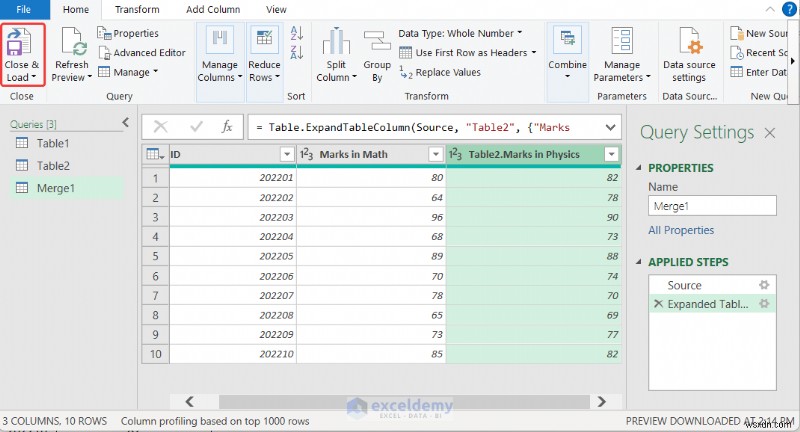This screenshot has width=800, height=432.
Task: Open Use First Row as Headers arrow
Action: [x=534, y=53]
